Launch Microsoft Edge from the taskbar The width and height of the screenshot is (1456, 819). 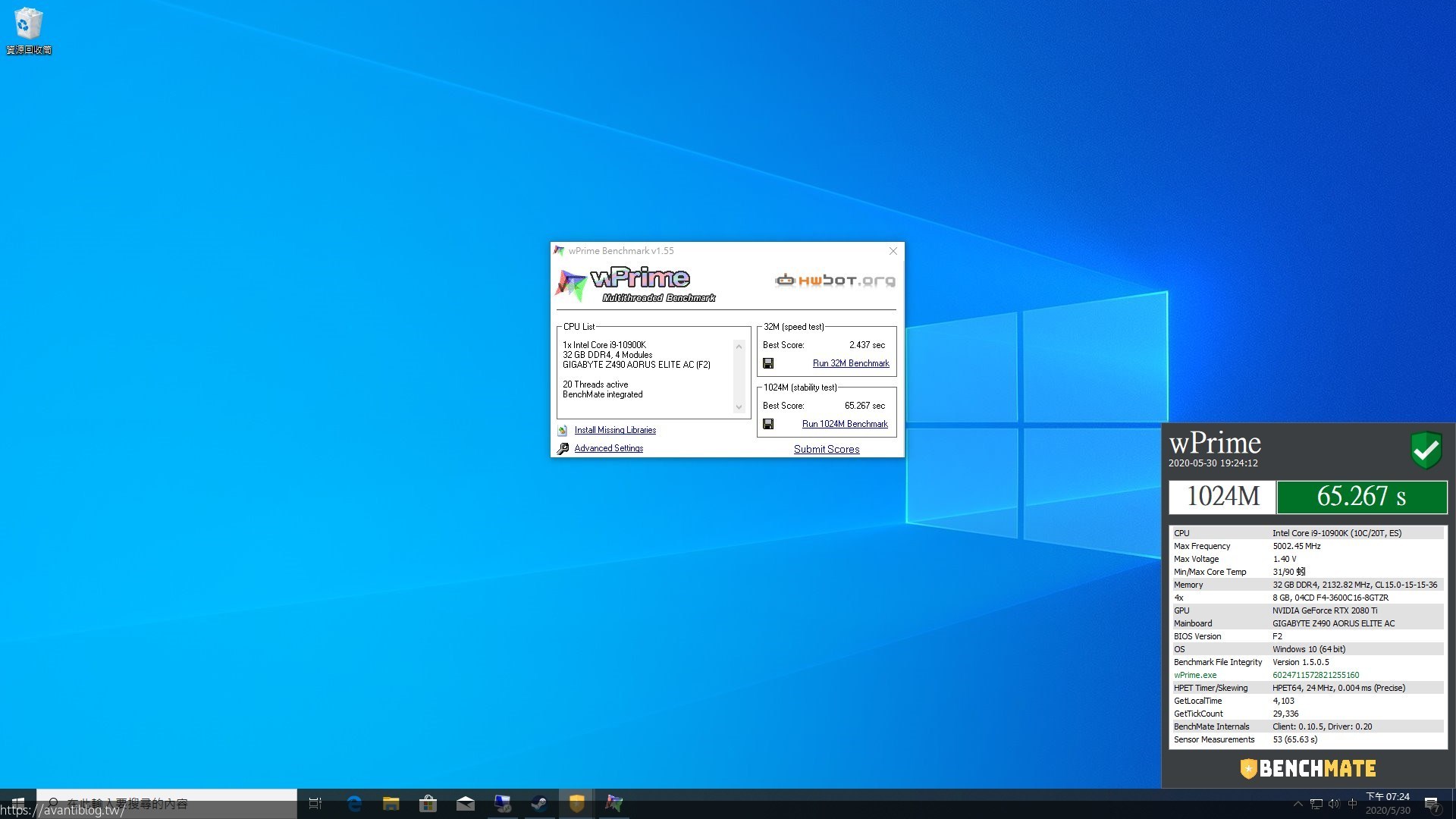(x=354, y=803)
